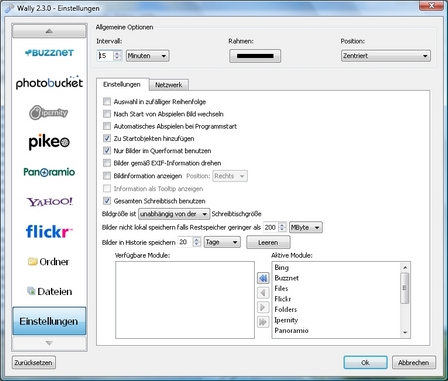Open the black Rahmen color picker

(255, 56)
